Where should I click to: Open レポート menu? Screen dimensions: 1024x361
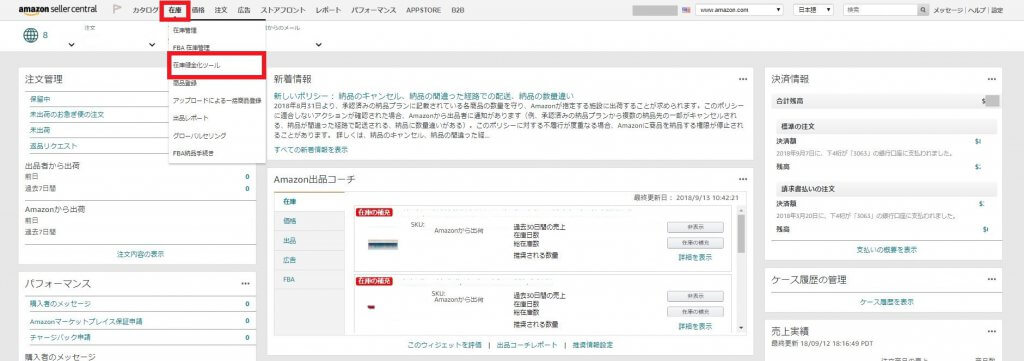(328, 10)
